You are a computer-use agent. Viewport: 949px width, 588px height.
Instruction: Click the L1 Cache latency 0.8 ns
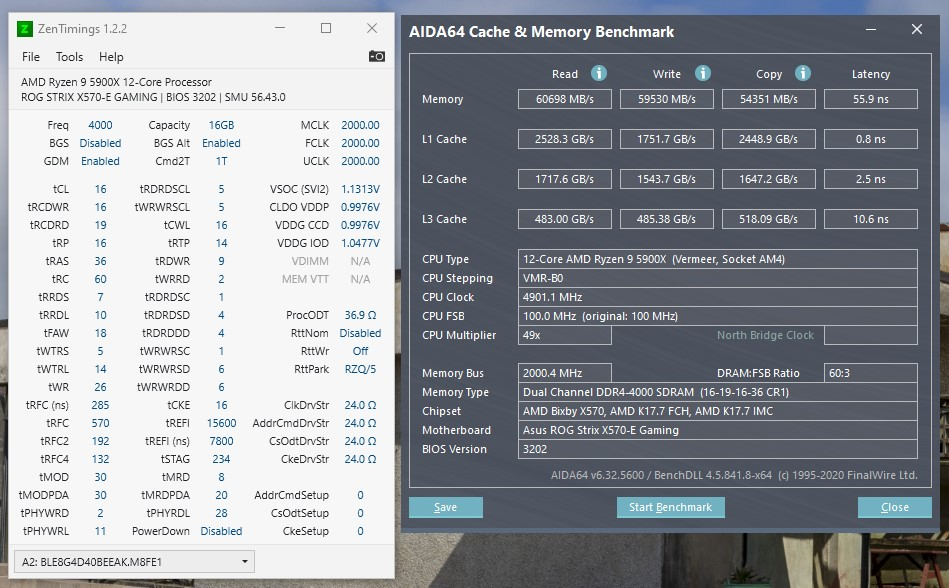871,139
